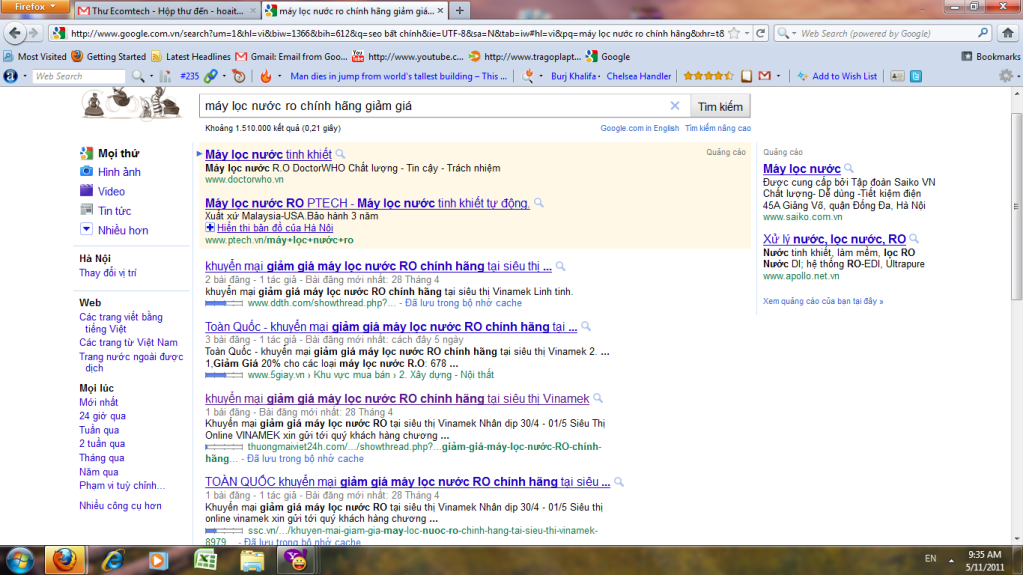Select the Hình ảnh images icon in sidebar
The height and width of the screenshot is (575, 1023).
pos(86,172)
